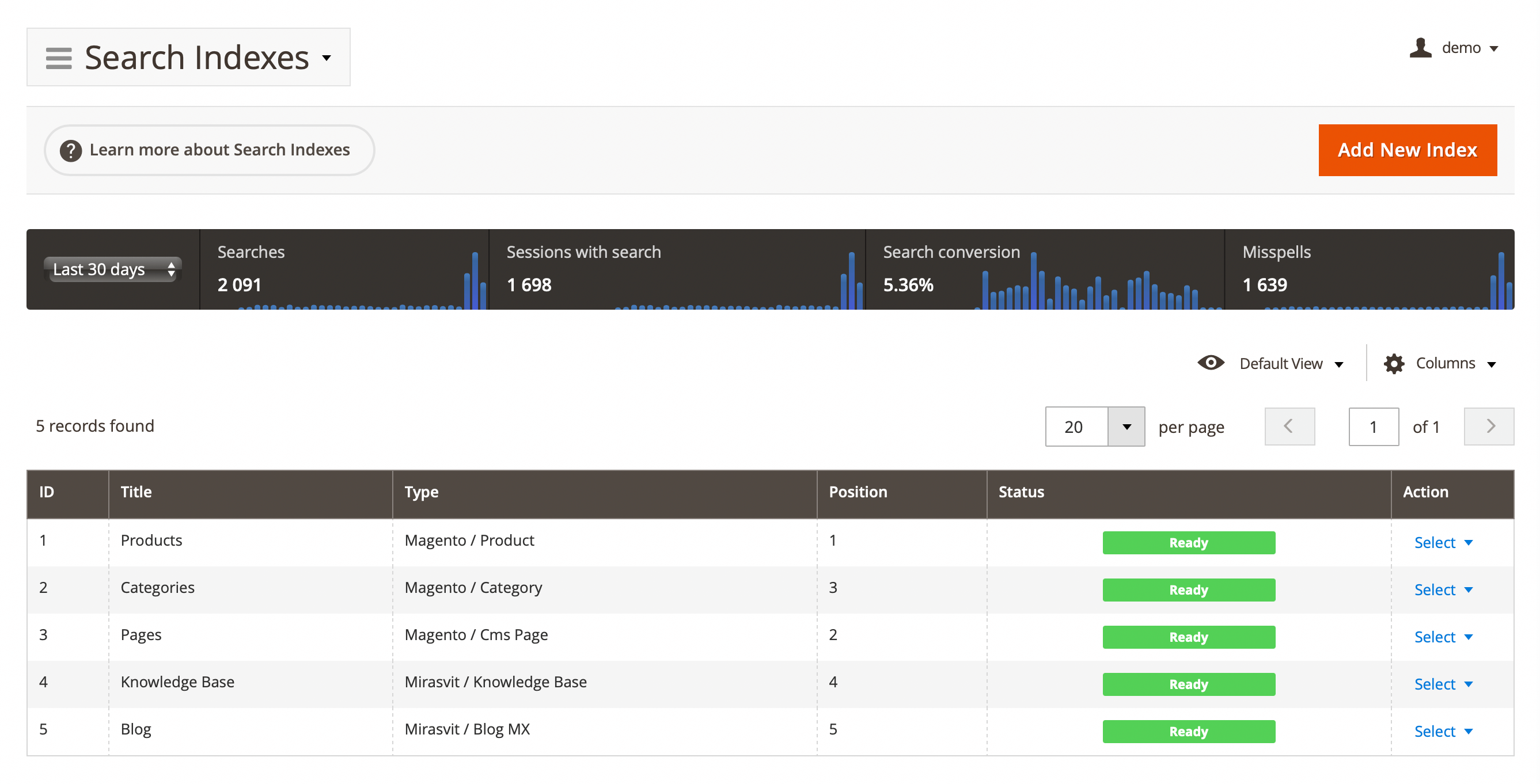Click the Search conversion chart panel
This screenshot has height=784, width=1540.
pos(1044,269)
